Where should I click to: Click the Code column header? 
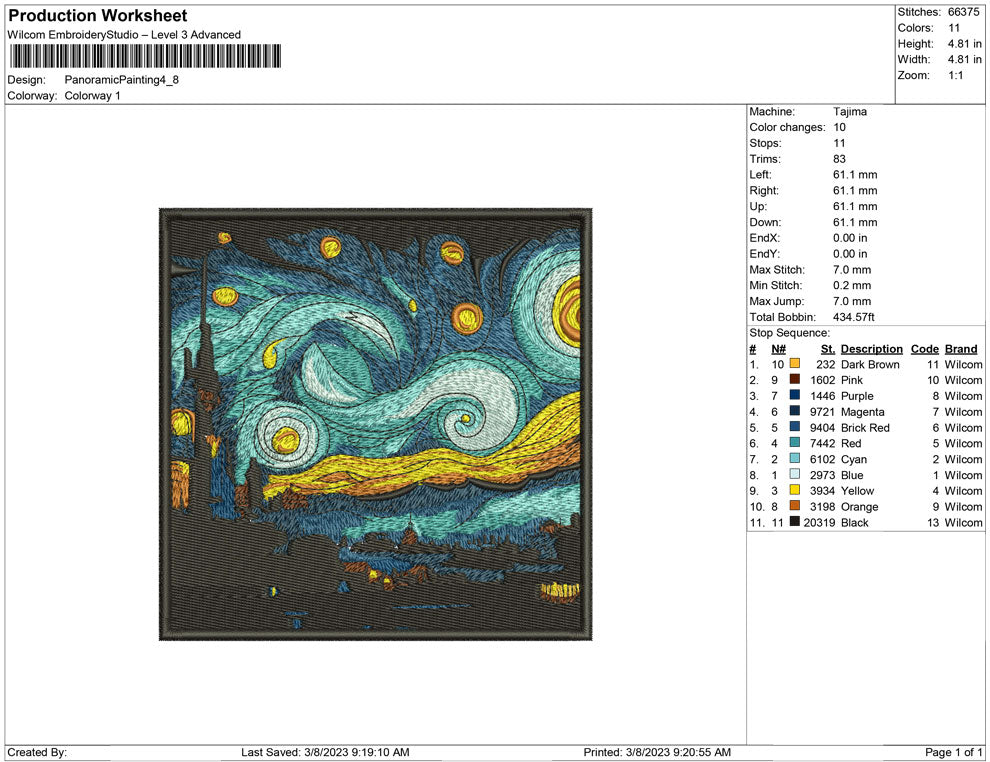click(x=924, y=348)
